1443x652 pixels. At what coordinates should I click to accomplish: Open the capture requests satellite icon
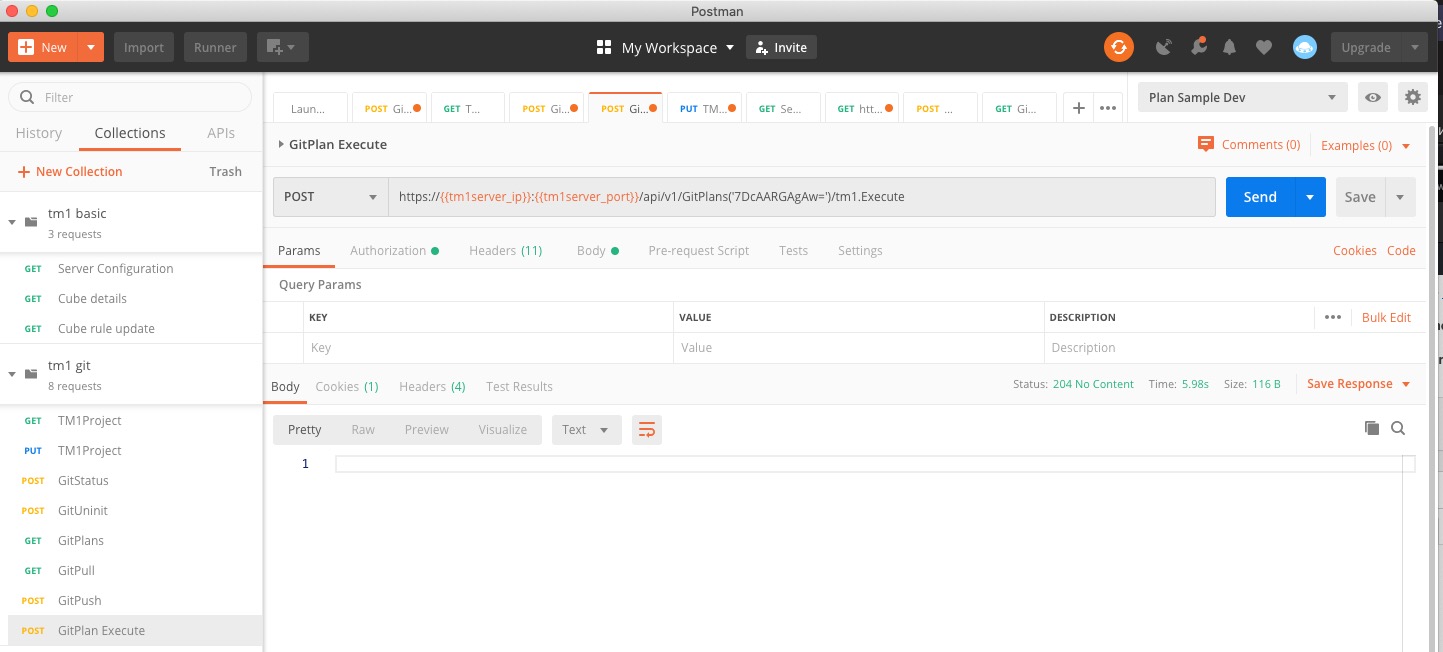1163,47
